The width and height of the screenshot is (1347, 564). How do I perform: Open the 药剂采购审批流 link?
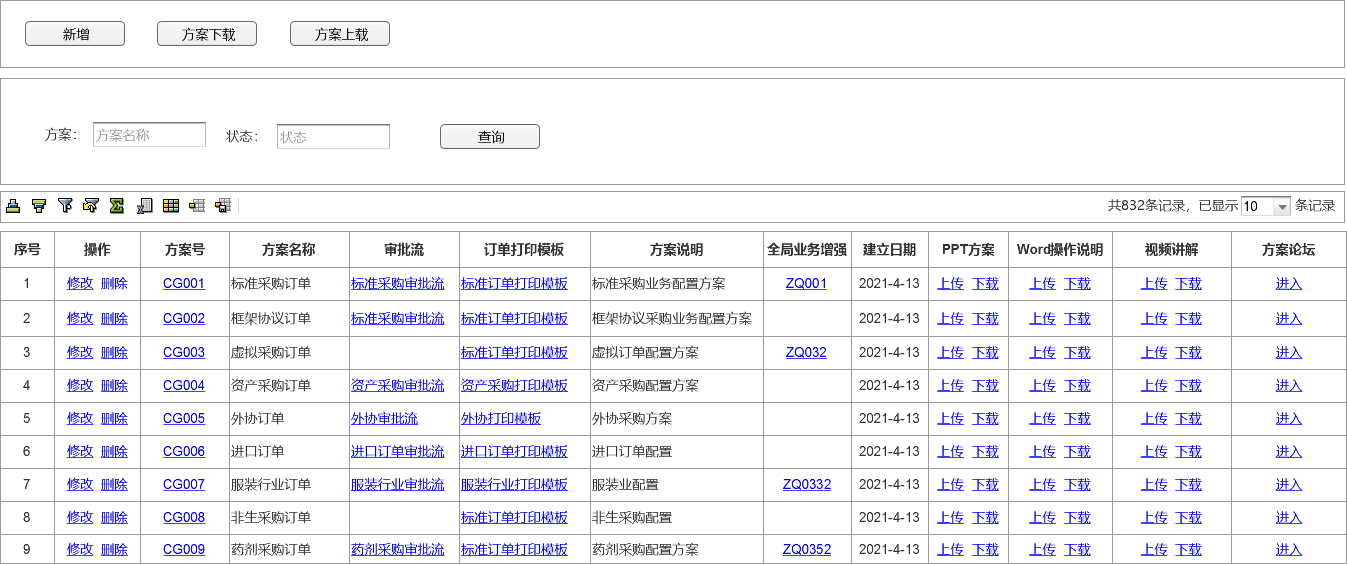[x=398, y=550]
